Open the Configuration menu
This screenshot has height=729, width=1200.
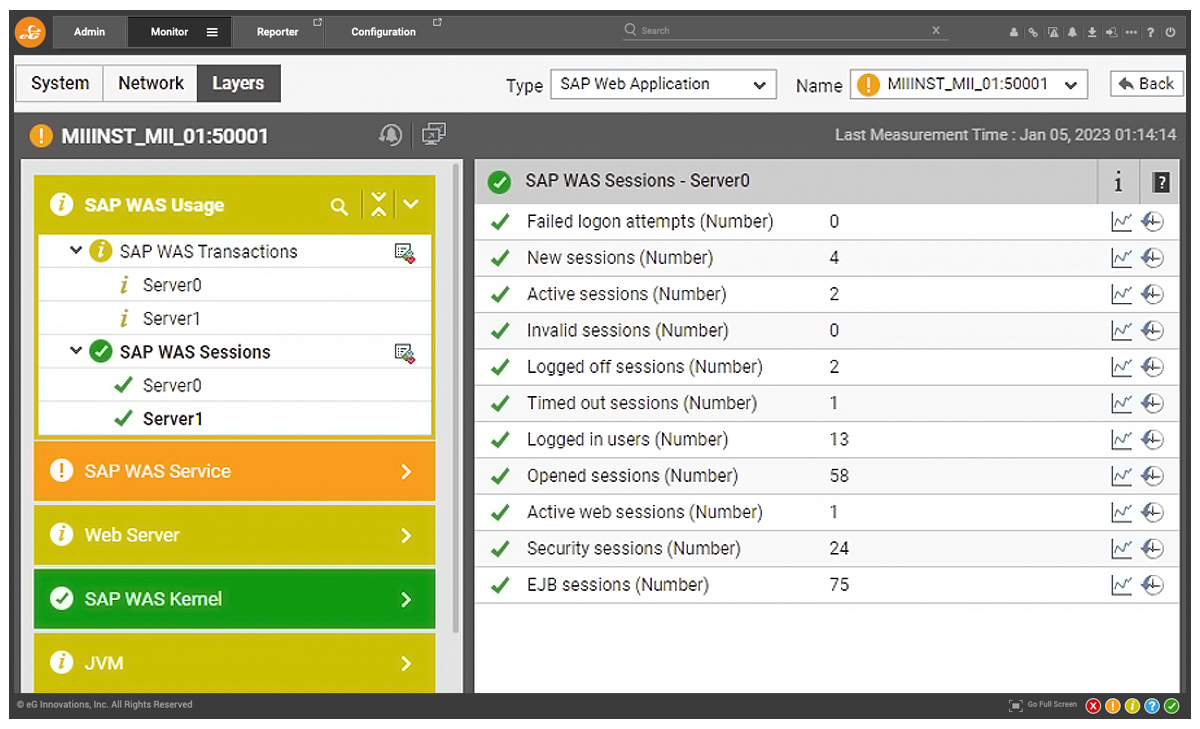coord(385,32)
